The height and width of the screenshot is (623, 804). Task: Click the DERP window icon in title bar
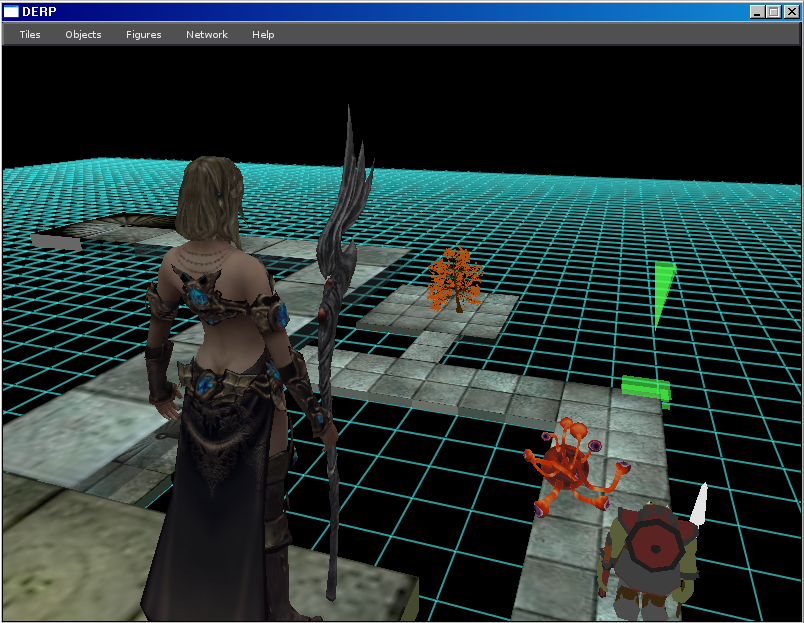[x=11, y=12]
